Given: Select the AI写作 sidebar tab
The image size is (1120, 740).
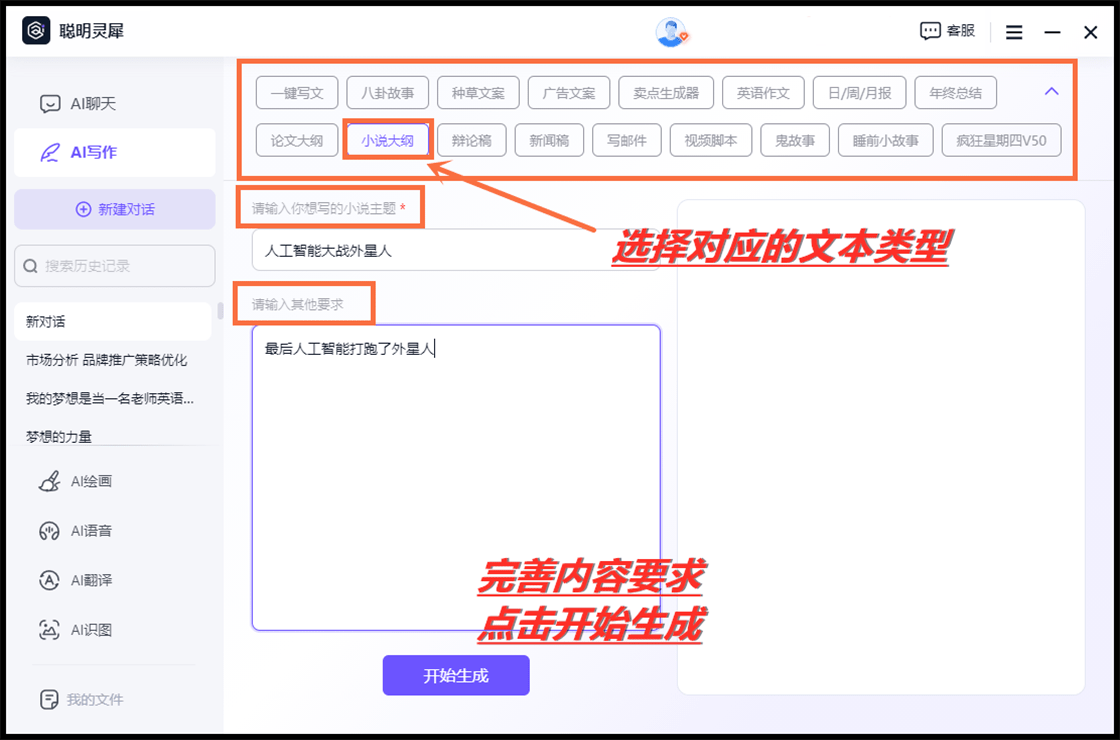Looking at the screenshot, I should pyautogui.click(x=114, y=153).
